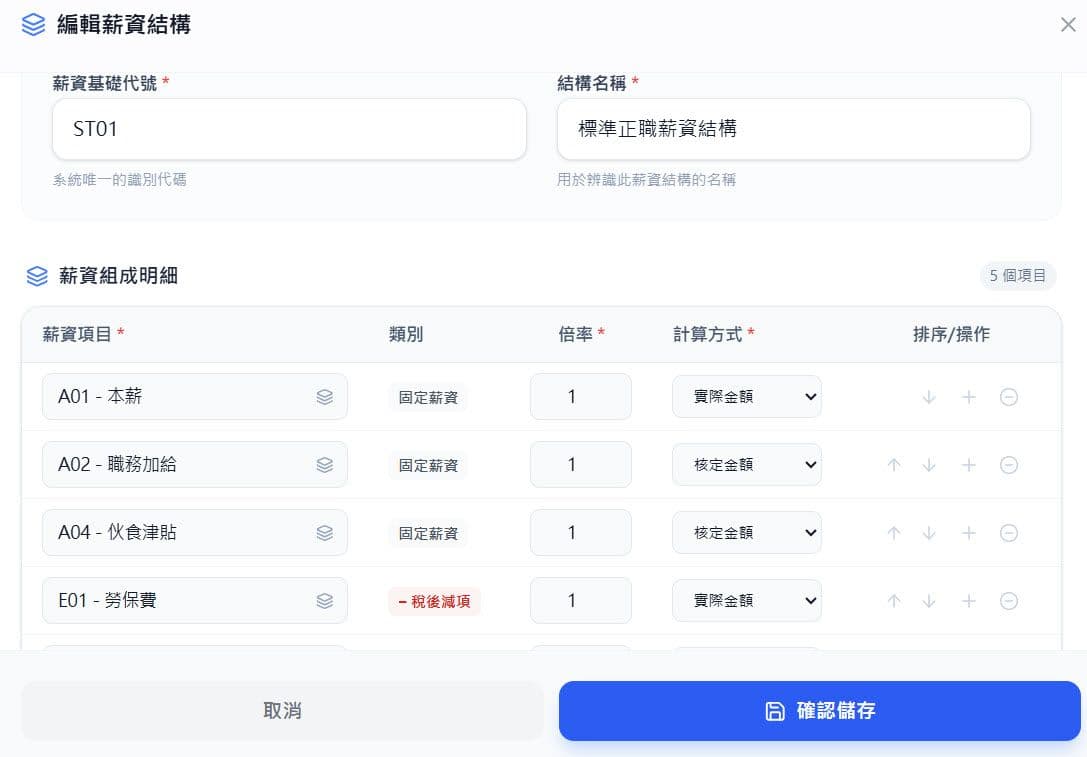Remove the A01 - 本薪 row with minus icon

tap(1009, 396)
